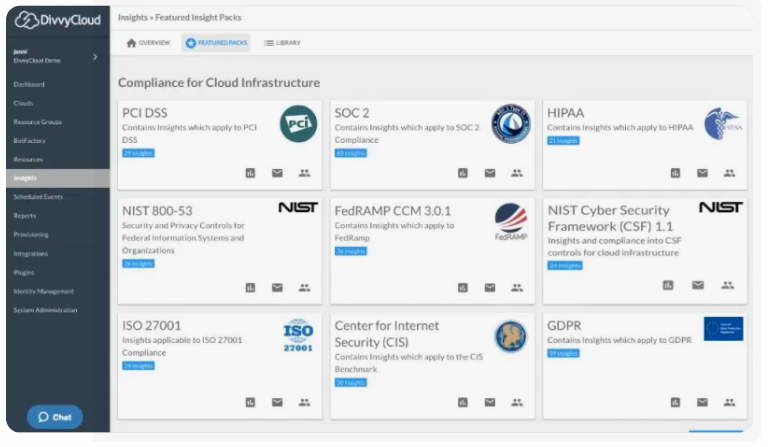Click the SOC 2 card title
This screenshot has height=447, width=768.
352,113
